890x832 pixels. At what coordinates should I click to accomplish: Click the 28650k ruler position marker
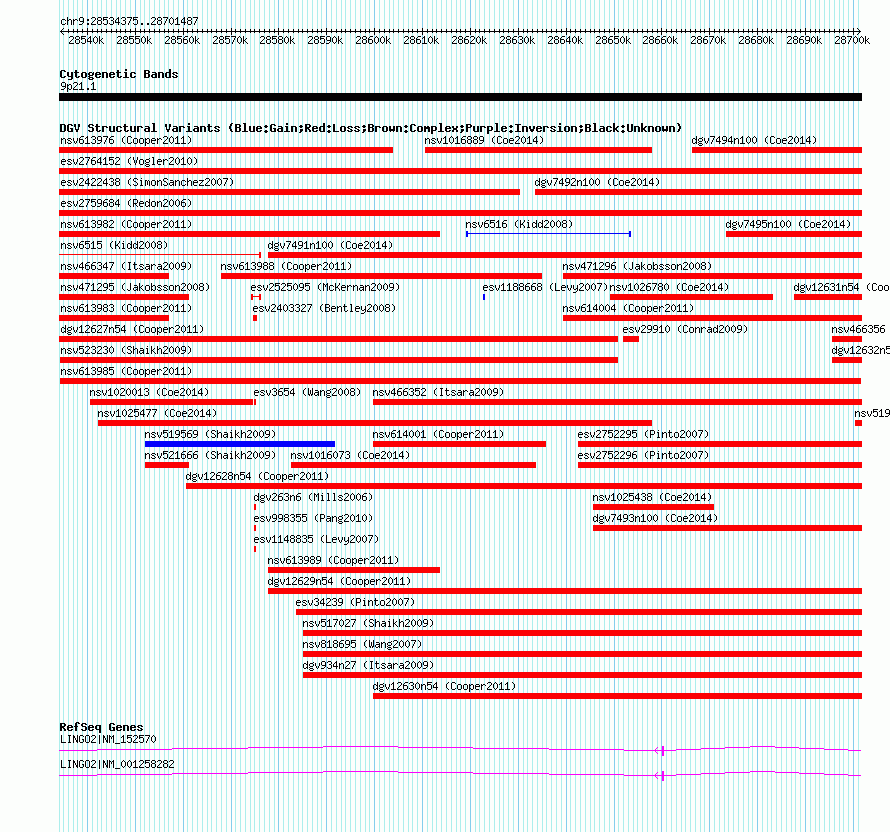tap(613, 40)
